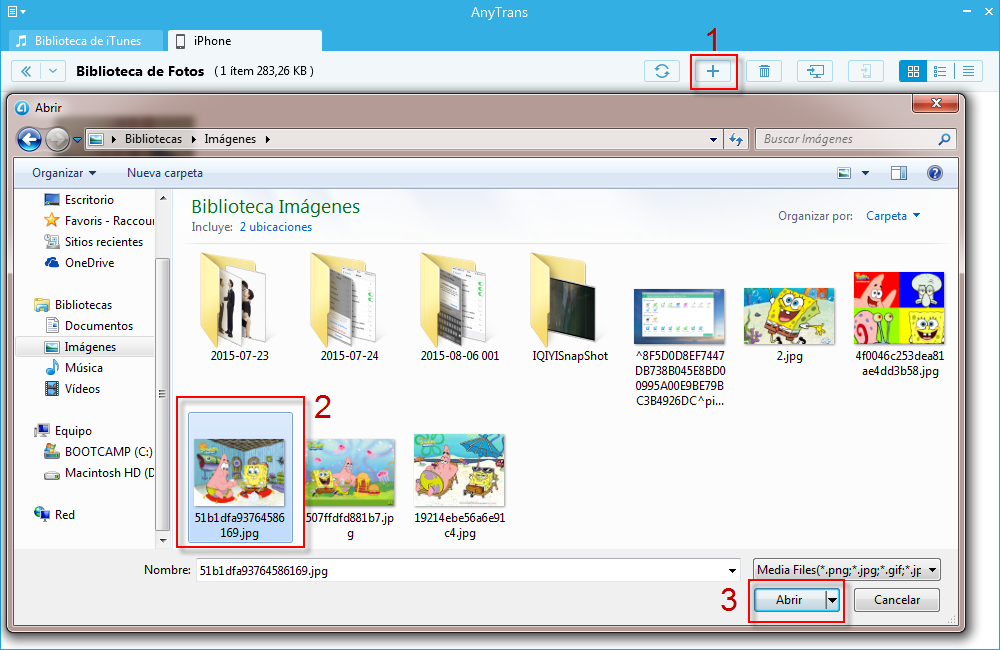This screenshot has width=1000, height=650.
Task: Open the view options dropdown arrow
Action: pyautogui.click(x=865, y=173)
